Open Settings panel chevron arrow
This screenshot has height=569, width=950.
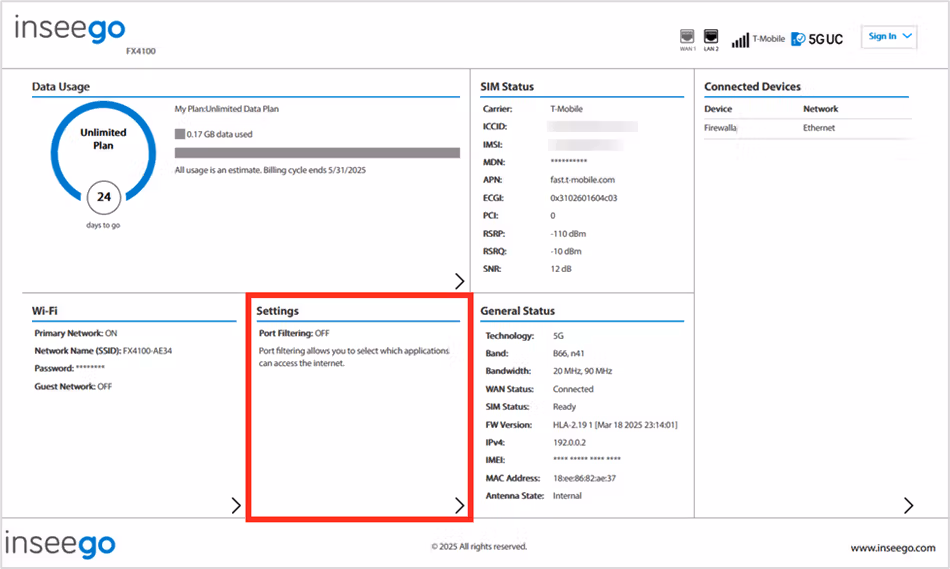click(x=459, y=505)
